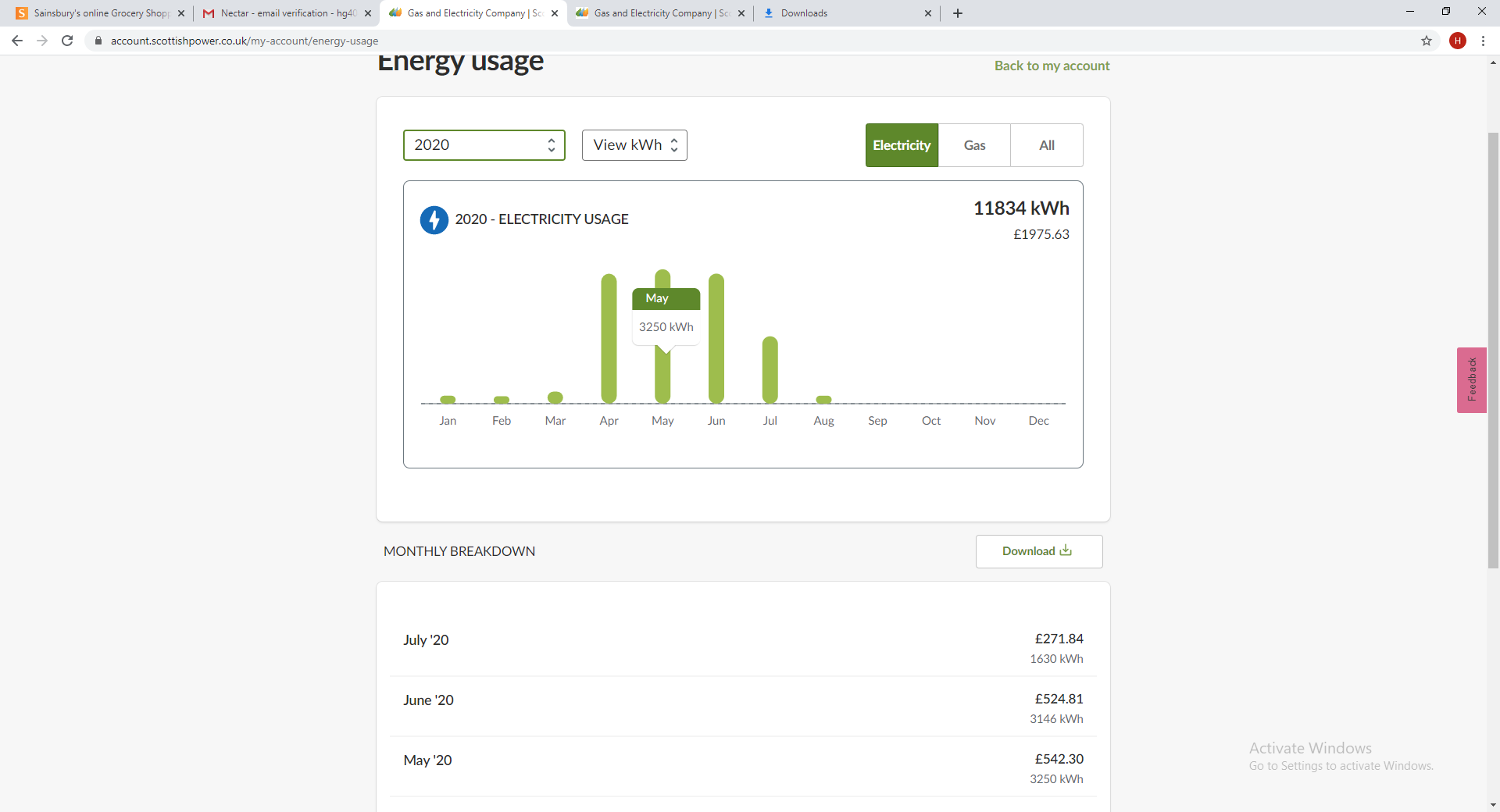Open a new browser tab
Viewport: 1500px width, 812px height.
tap(958, 13)
